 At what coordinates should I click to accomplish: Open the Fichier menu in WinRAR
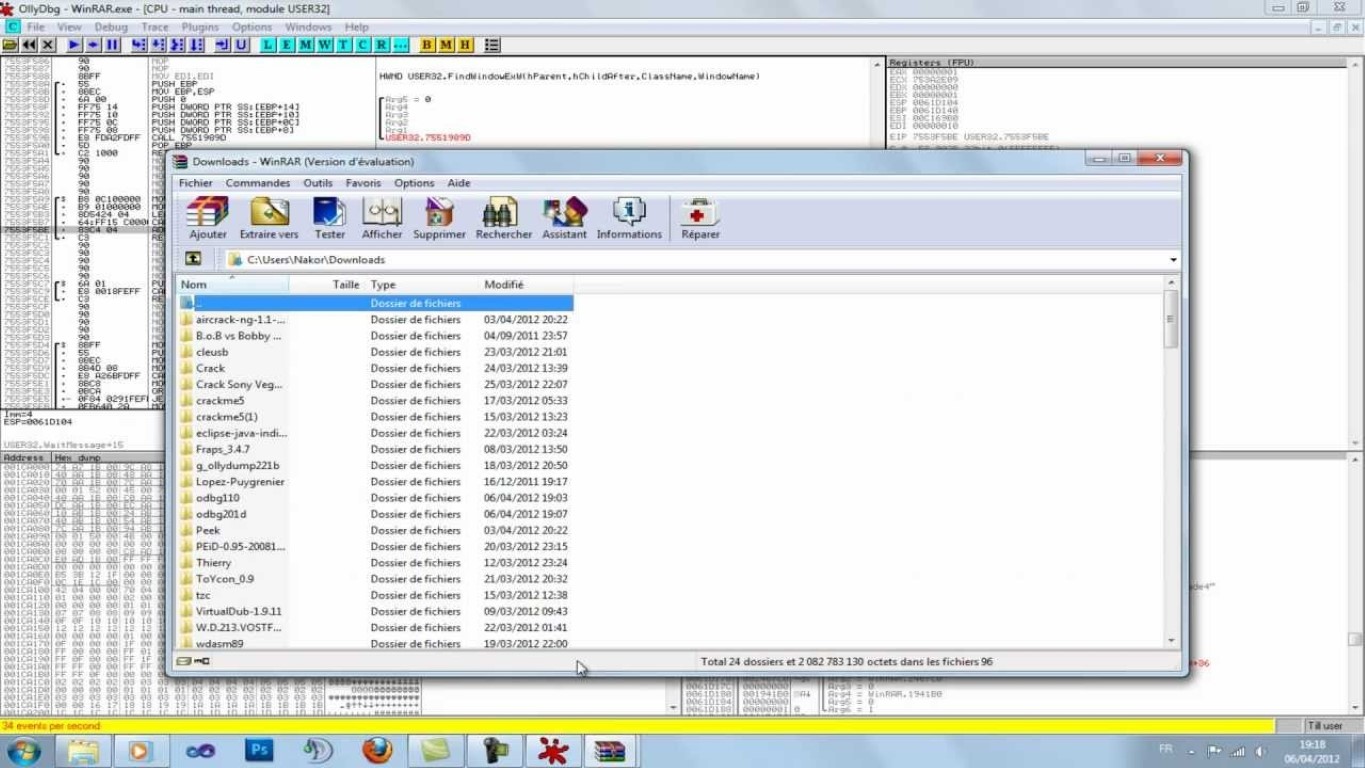(x=195, y=183)
